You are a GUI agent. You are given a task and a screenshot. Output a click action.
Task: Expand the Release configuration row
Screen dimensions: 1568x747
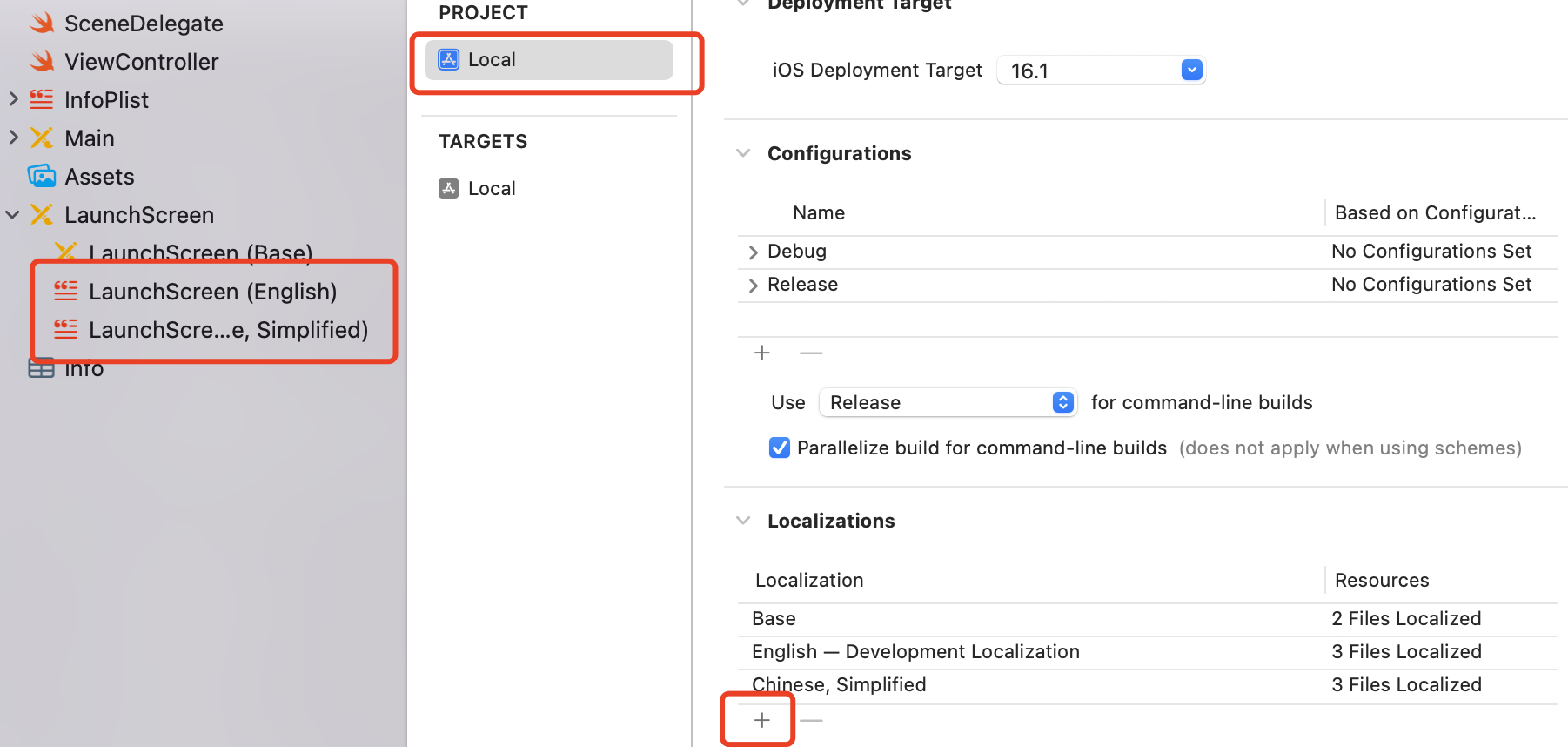coord(753,286)
